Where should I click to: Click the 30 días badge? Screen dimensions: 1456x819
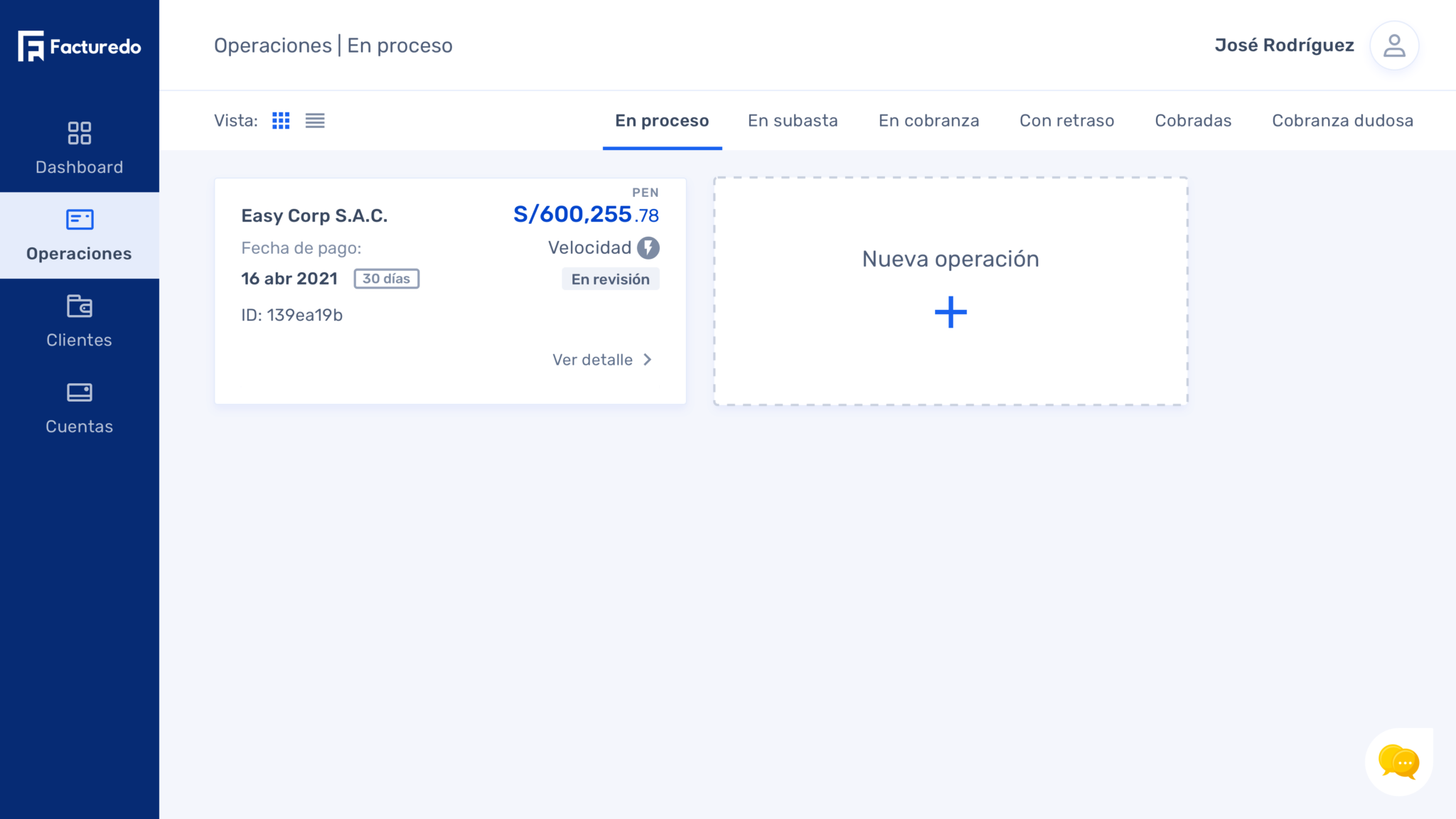(386, 279)
